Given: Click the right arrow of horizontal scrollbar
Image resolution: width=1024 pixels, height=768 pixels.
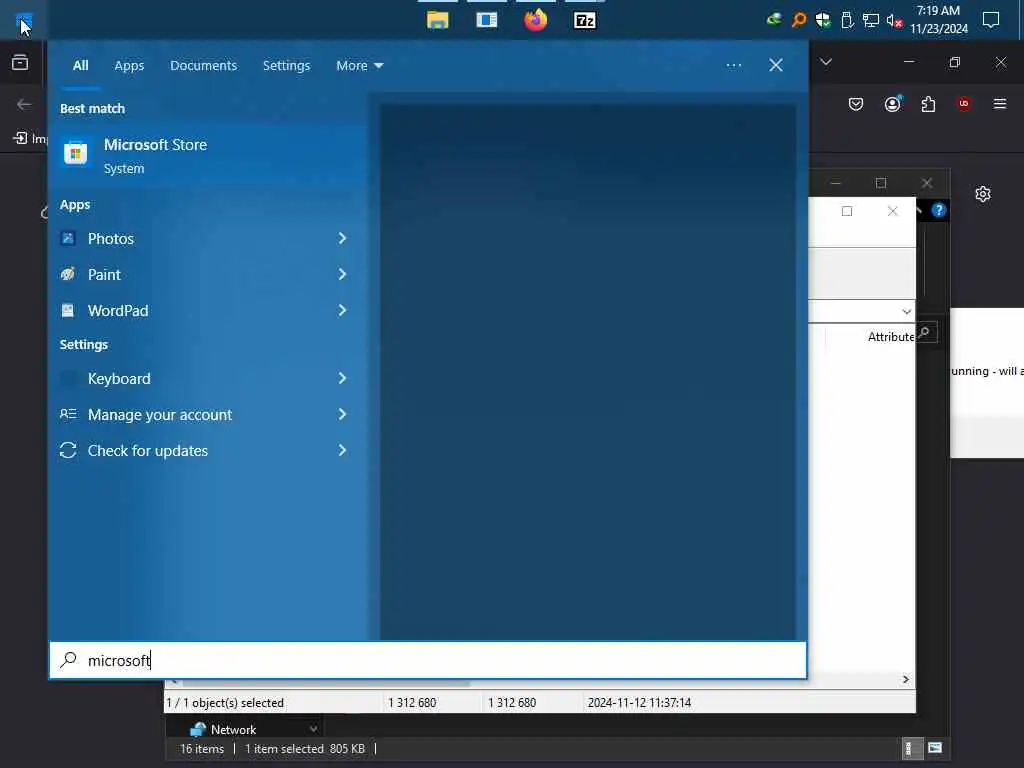Looking at the screenshot, I should tap(905, 679).
